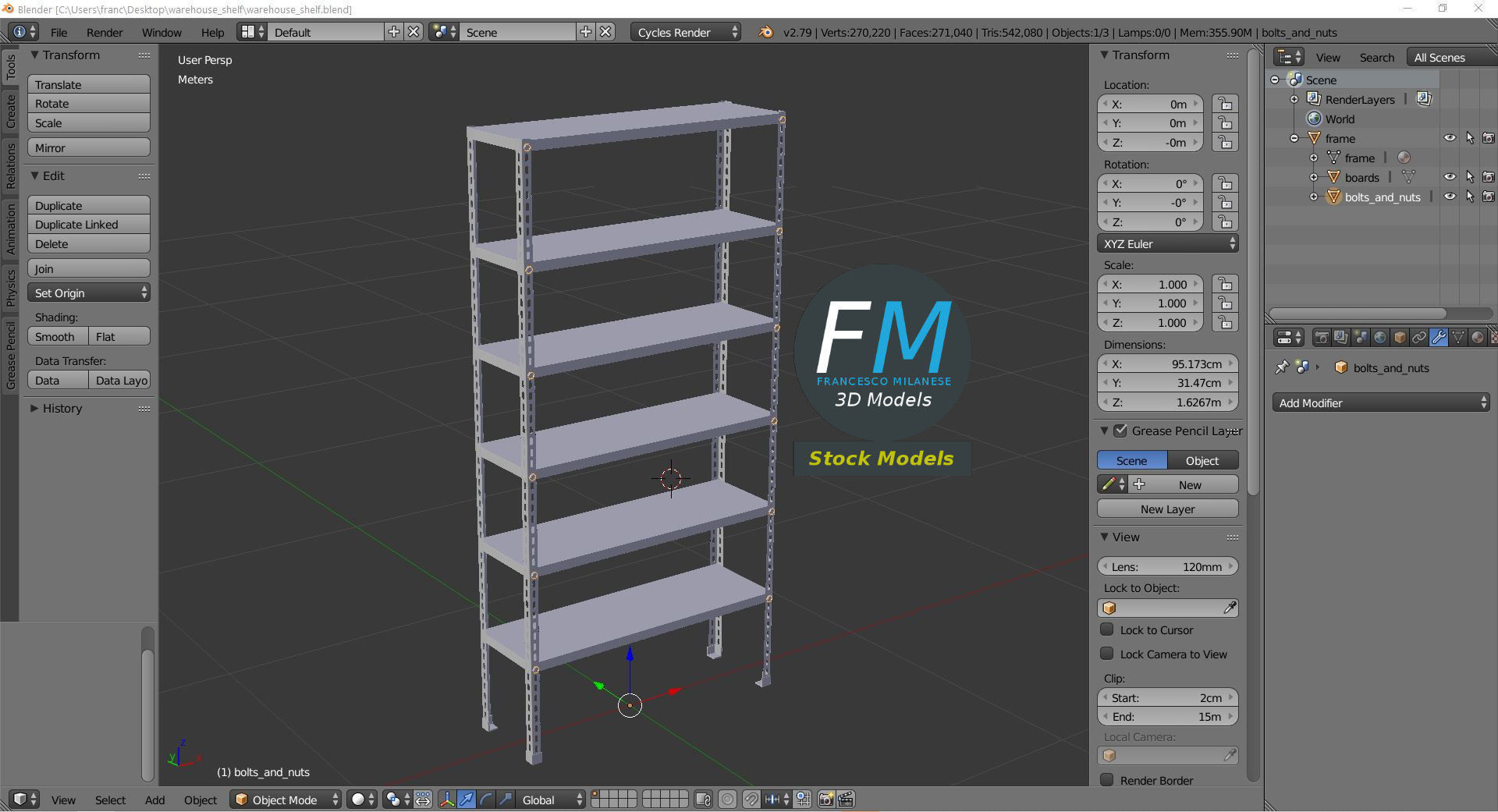Screen dimensions: 1498x812
Task: Click the boards row selectability arrow
Action: (1470, 177)
